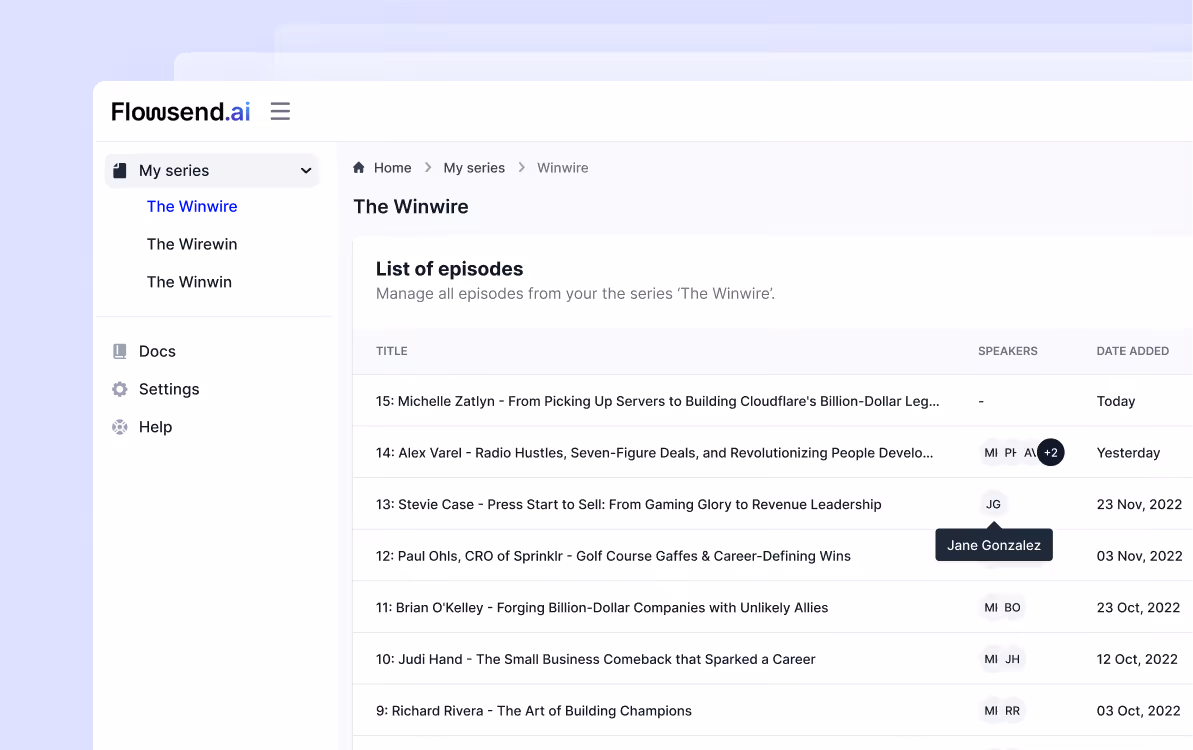This screenshot has width=1193, height=750.
Task: Click the List of episodes heading
Action: click(449, 269)
